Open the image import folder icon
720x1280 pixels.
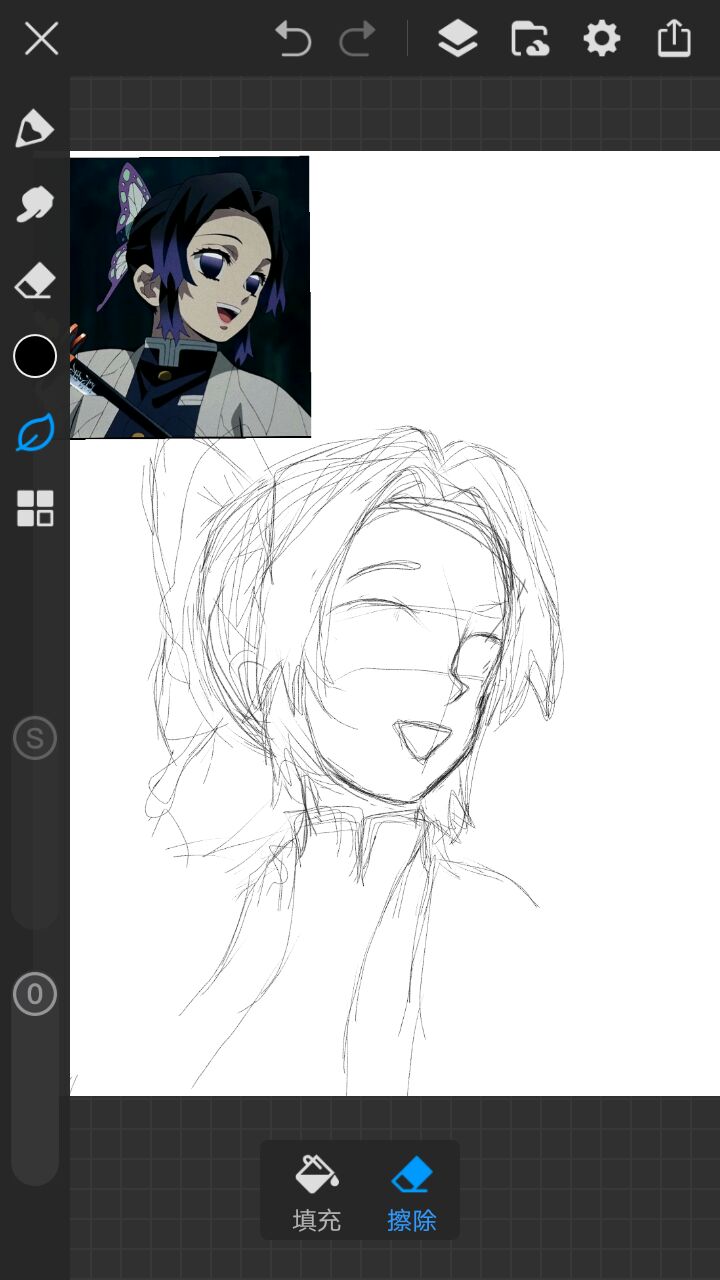tap(529, 40)
